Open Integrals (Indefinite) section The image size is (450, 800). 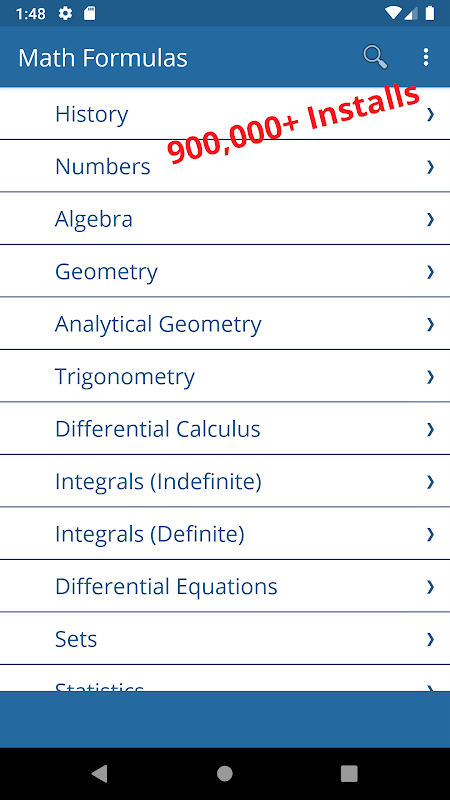point(225,481)
